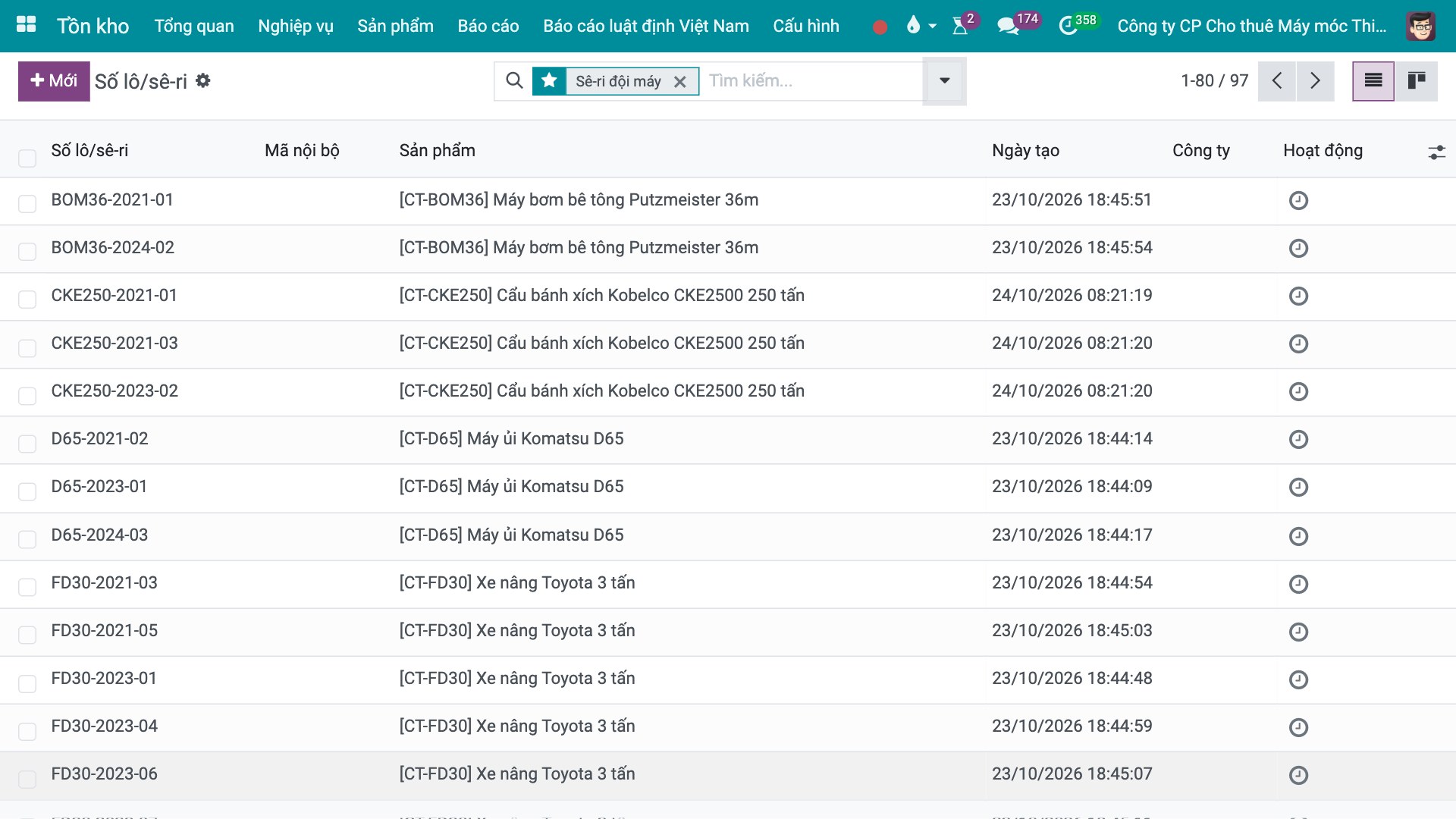Viewport: 1456px width, 819px height.
Task: Click the red recording indicator dot
Action: [880, 27]
